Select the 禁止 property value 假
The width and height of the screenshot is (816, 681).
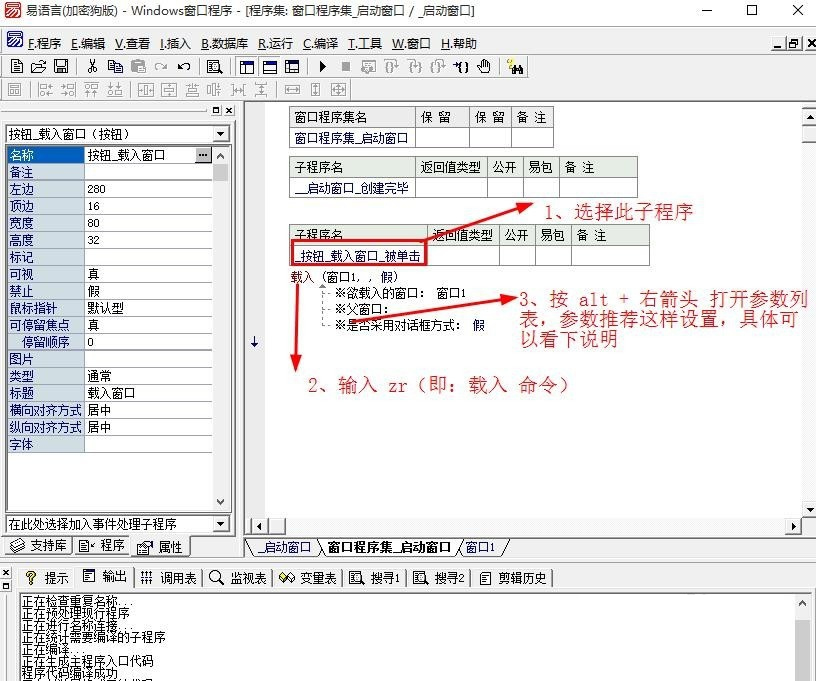pos(148,291)
